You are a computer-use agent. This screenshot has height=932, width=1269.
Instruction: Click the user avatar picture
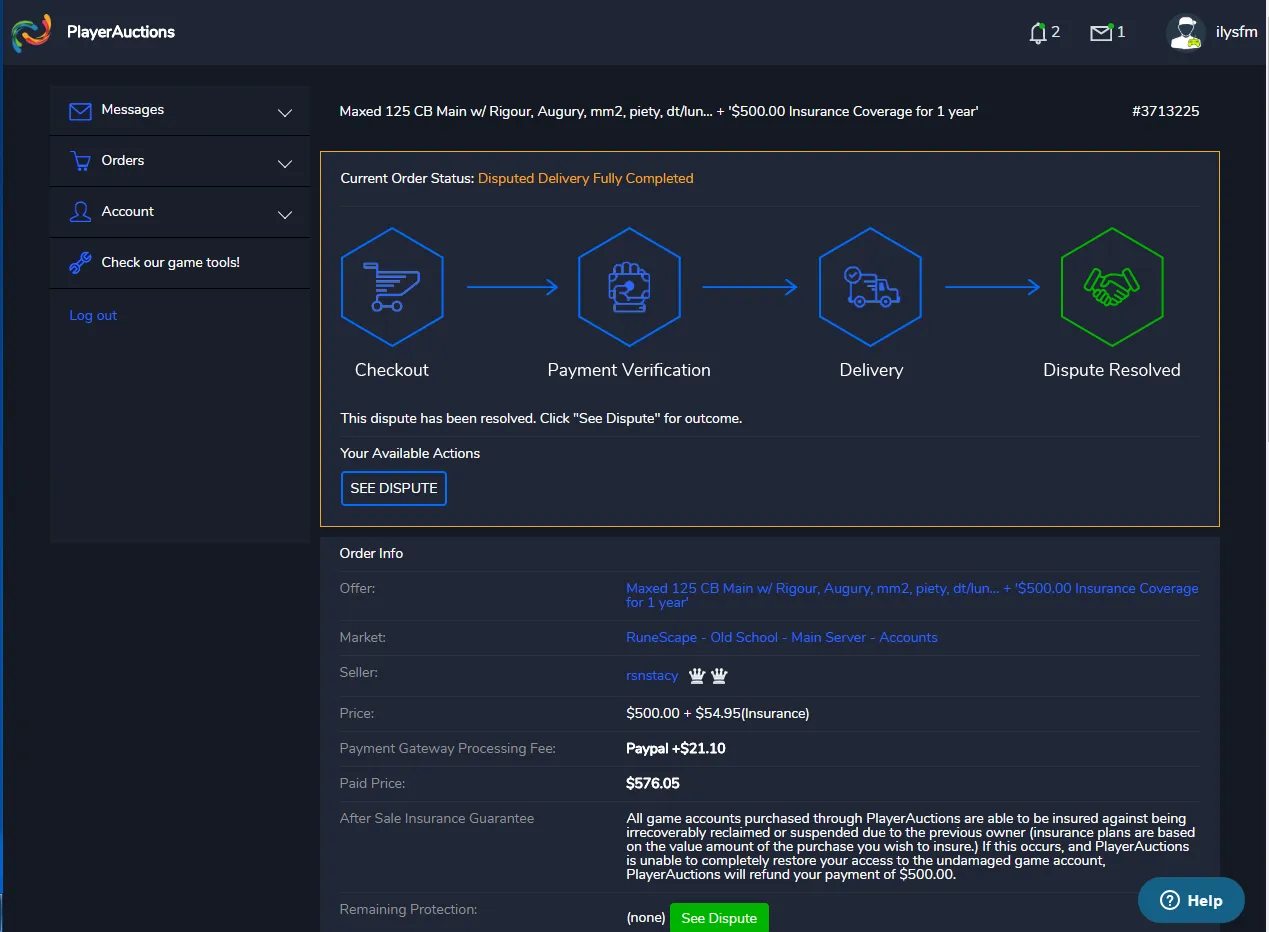point(1186,32)
